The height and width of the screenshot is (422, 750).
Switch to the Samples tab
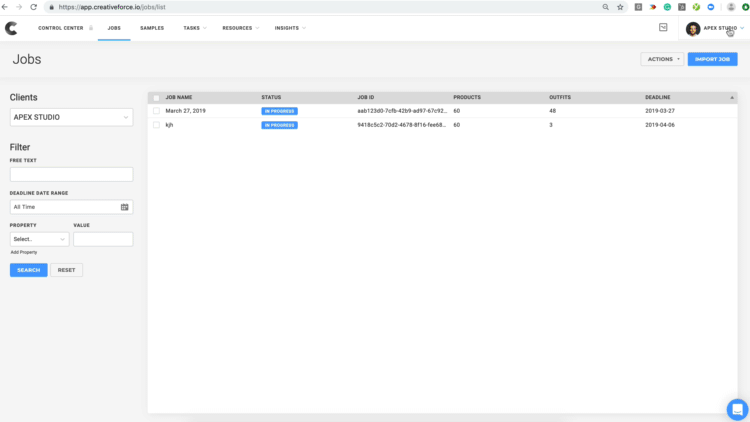pyautogui.click(x=152, y=28)
